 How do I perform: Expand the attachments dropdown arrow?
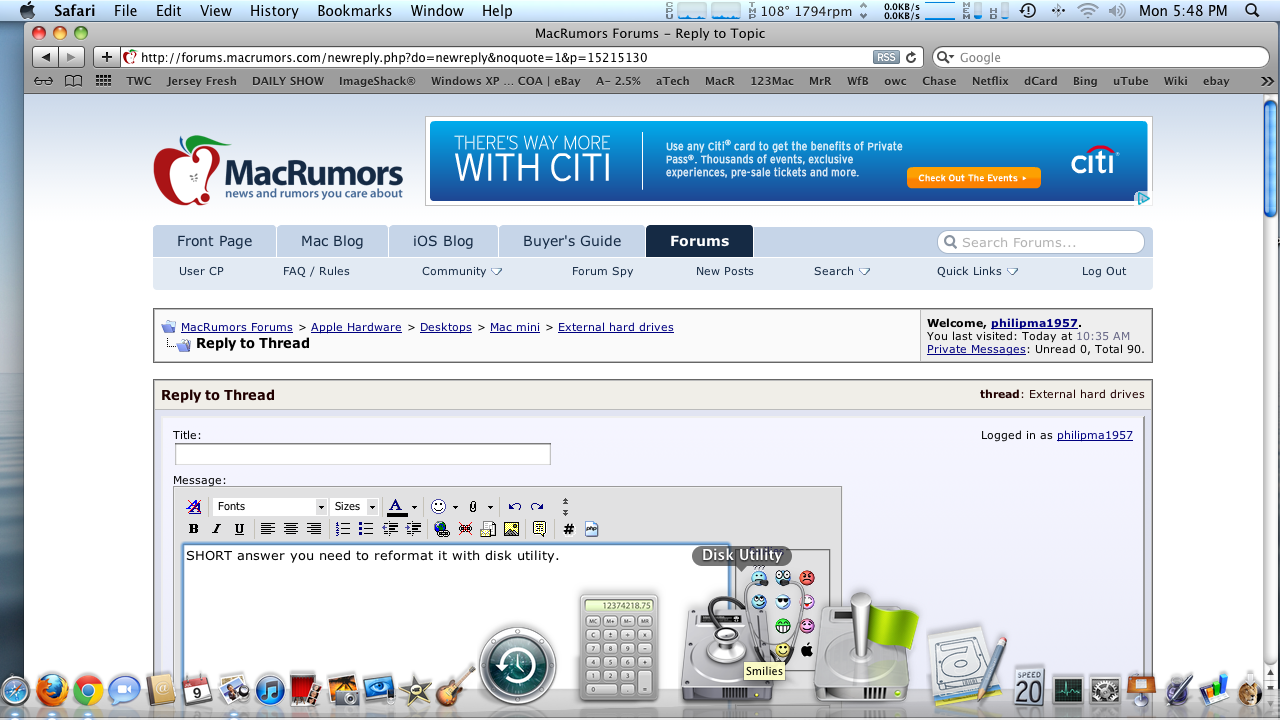tap(490, 507)
